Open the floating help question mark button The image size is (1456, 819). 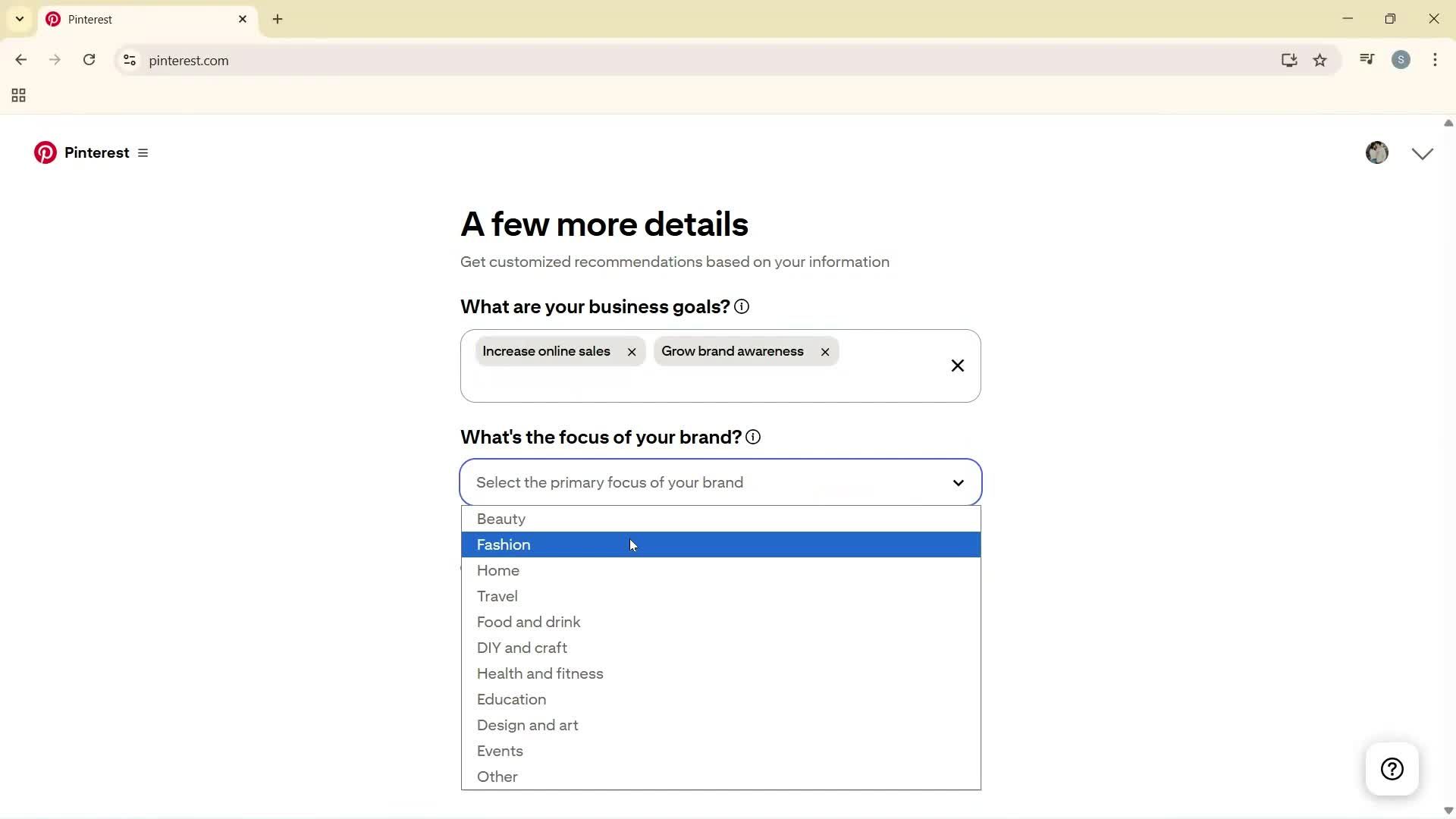pyautogui.click(x=1392, y=768)
